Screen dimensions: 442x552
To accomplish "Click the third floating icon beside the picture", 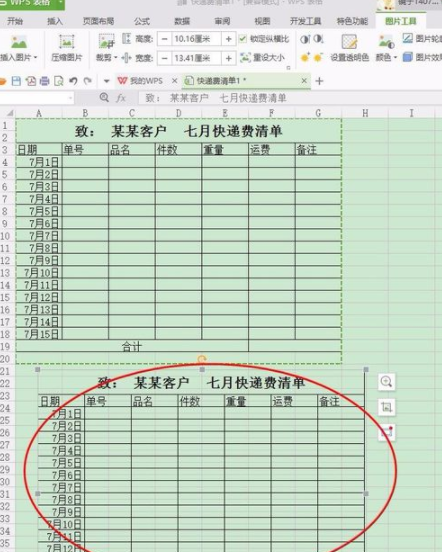I will click(386, 432).
